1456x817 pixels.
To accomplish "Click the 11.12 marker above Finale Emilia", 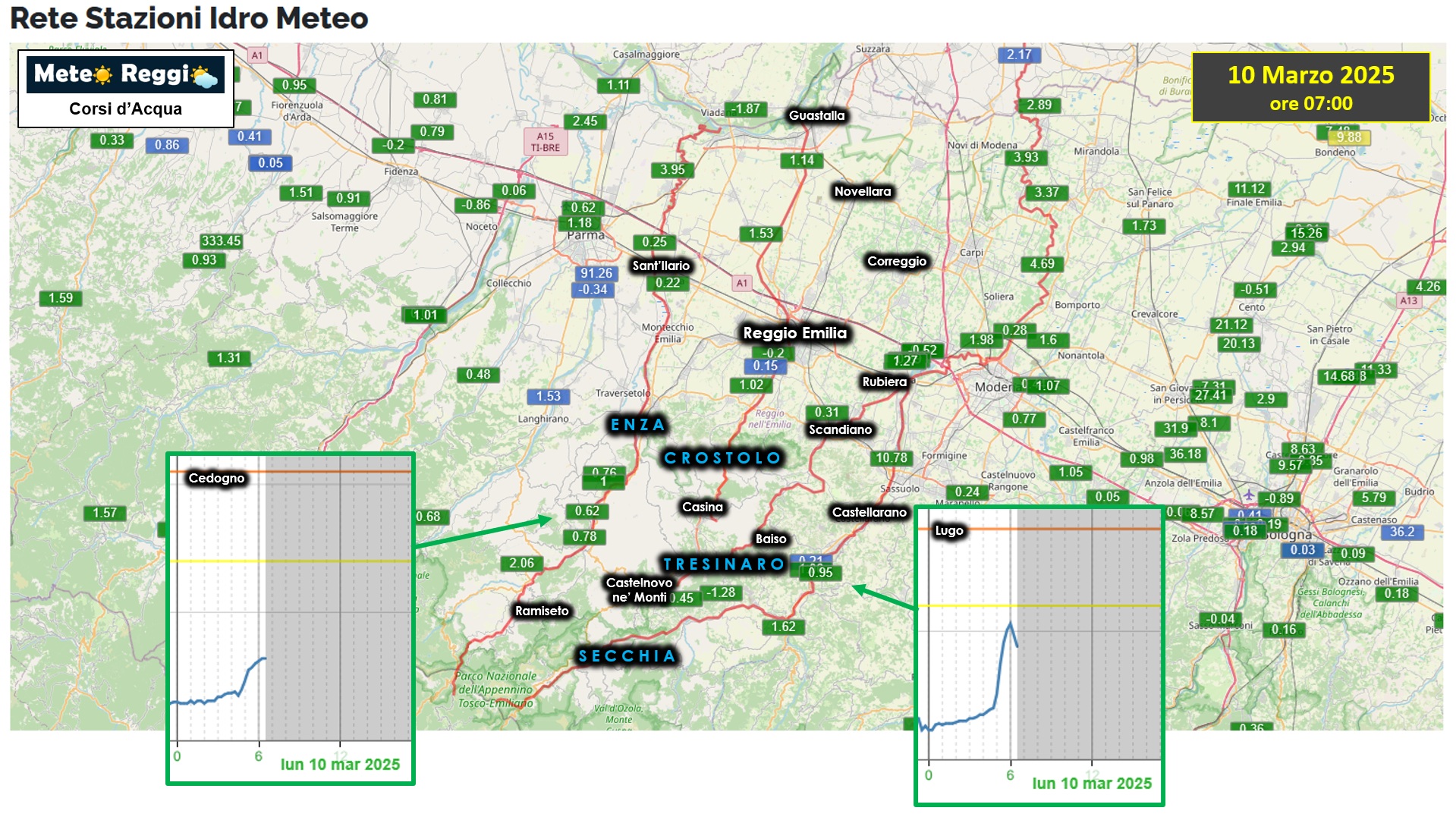I will click(1249, 189).
